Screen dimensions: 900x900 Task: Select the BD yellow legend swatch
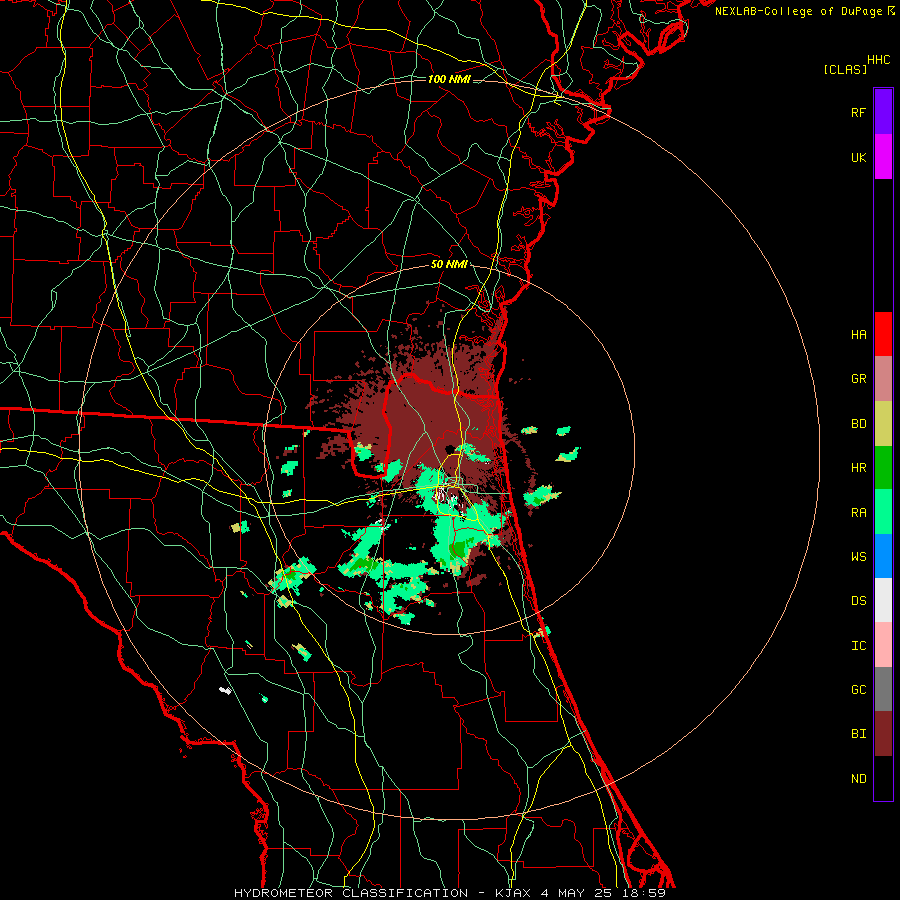point(883,423)
